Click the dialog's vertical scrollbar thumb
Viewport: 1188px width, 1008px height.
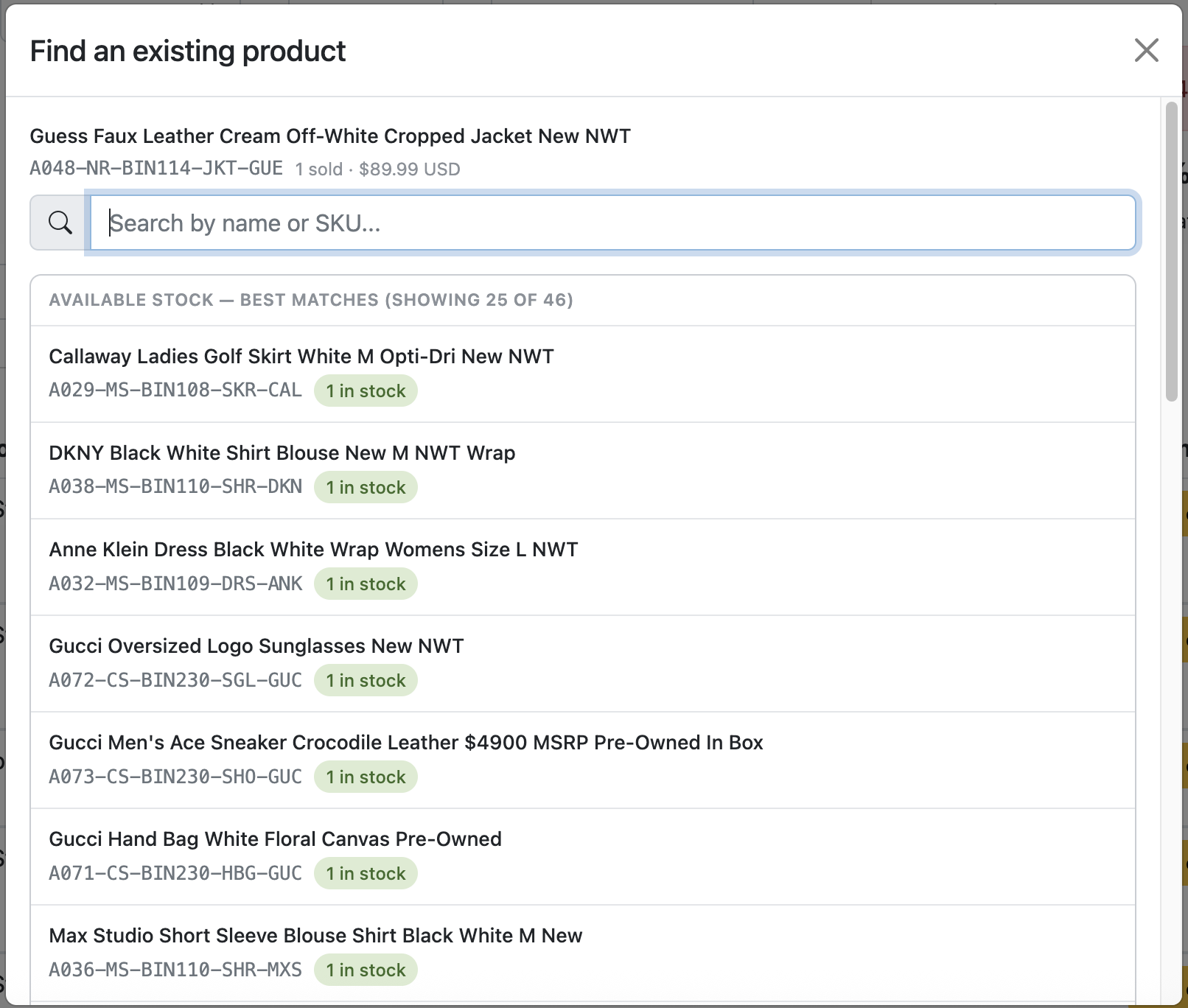(x=1171, y=252)
